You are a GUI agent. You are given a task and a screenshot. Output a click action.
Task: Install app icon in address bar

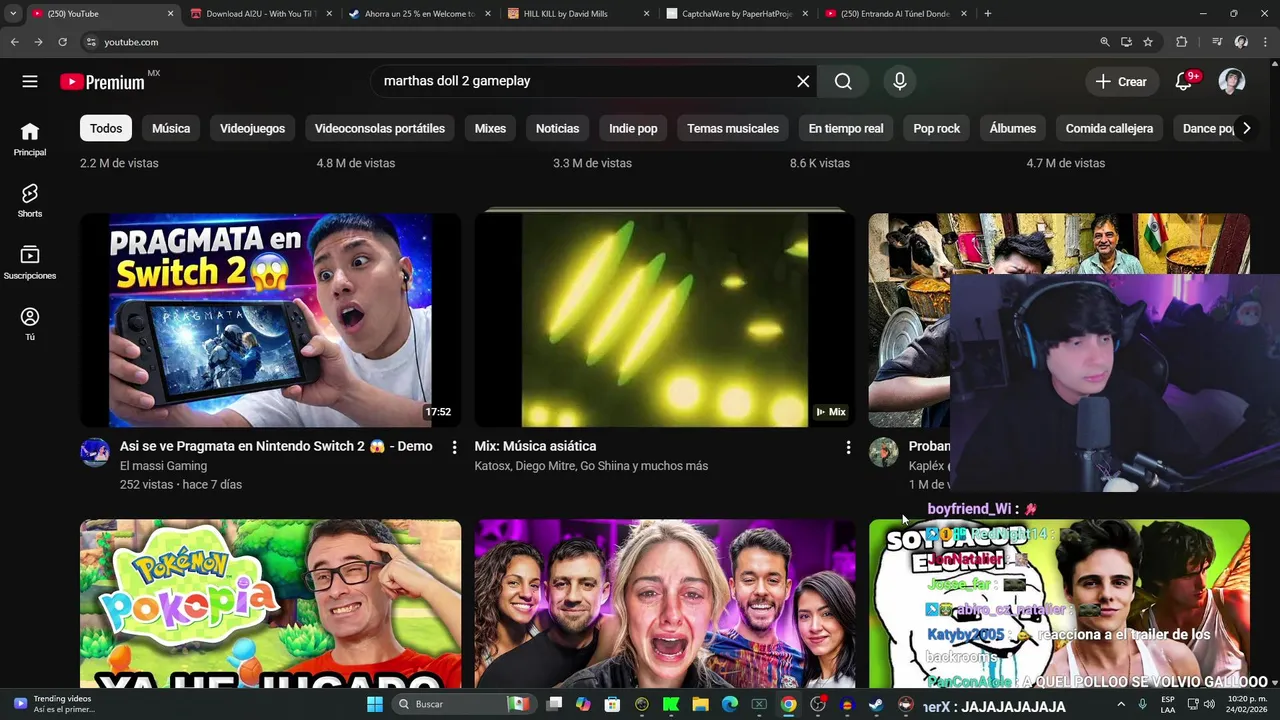point(1126,42)
